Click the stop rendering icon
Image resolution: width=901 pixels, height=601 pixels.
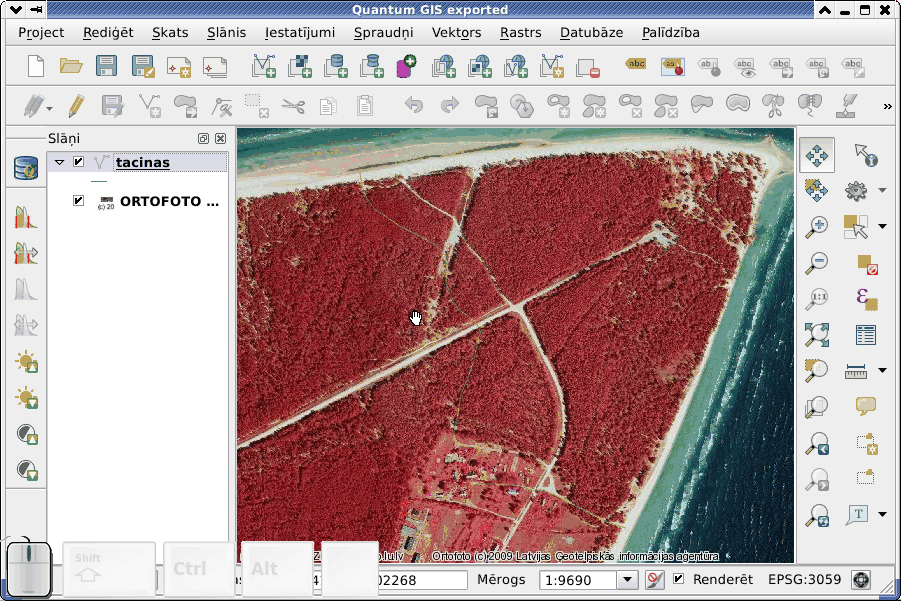click(654, 580)
